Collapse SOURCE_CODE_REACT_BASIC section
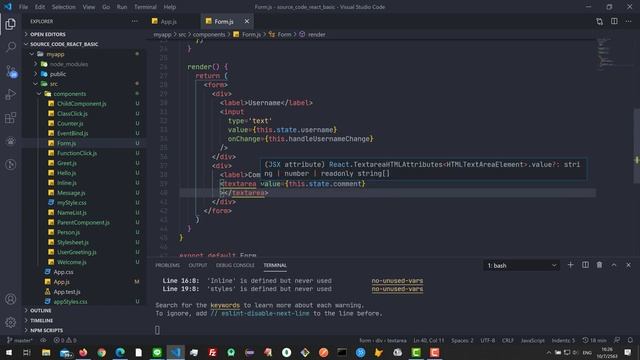The image size is (640, 360). tap(64, 44)
